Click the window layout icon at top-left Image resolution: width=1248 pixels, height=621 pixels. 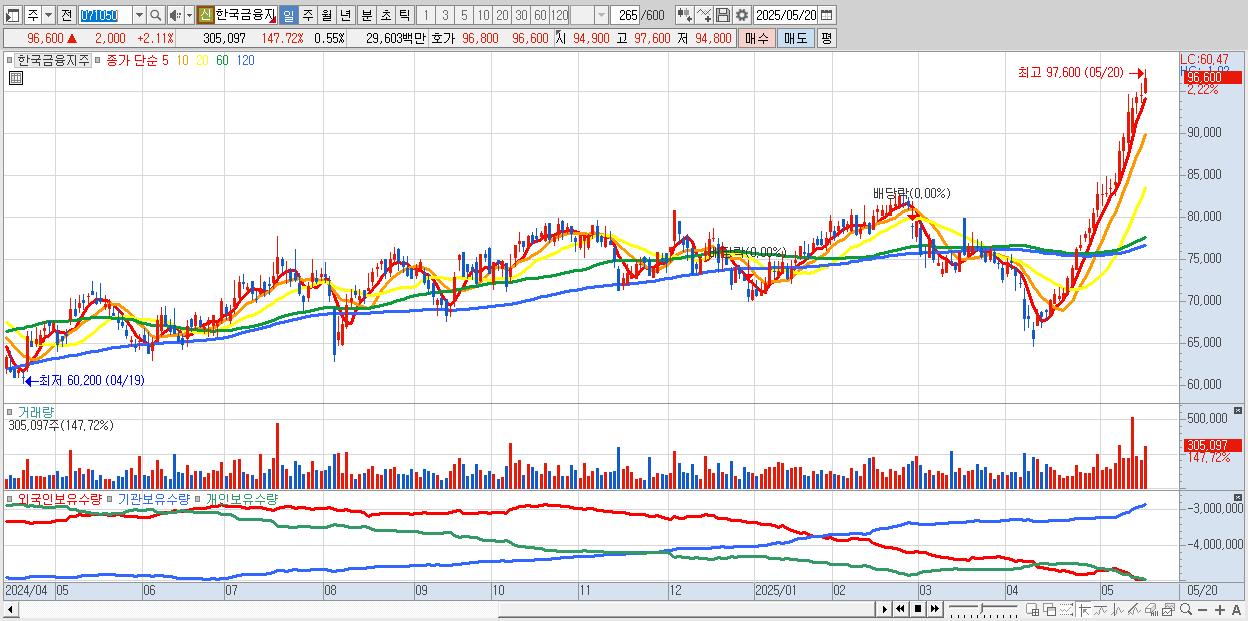point(13,15)
